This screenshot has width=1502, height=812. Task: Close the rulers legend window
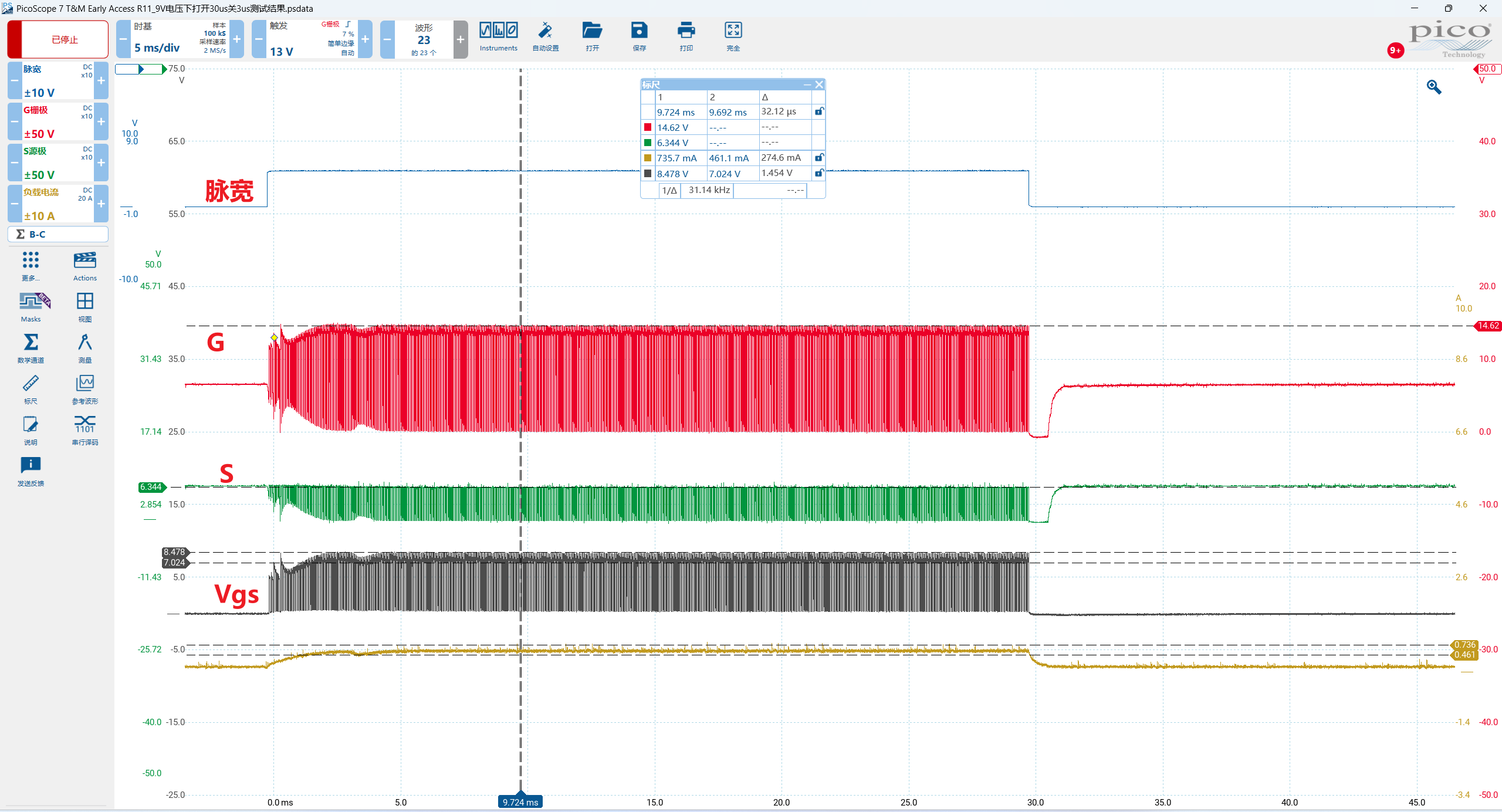(x=819, y=84)
